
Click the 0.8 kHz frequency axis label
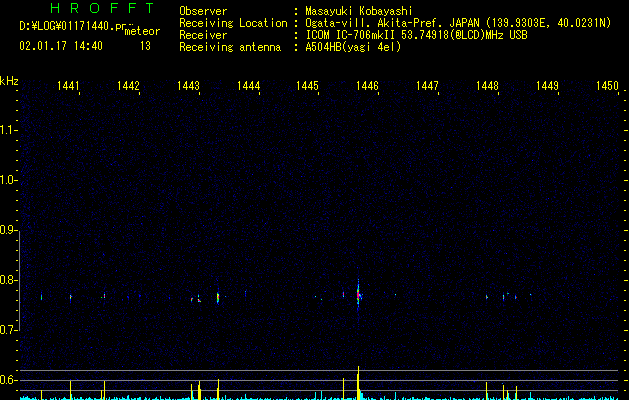point(8,280)
